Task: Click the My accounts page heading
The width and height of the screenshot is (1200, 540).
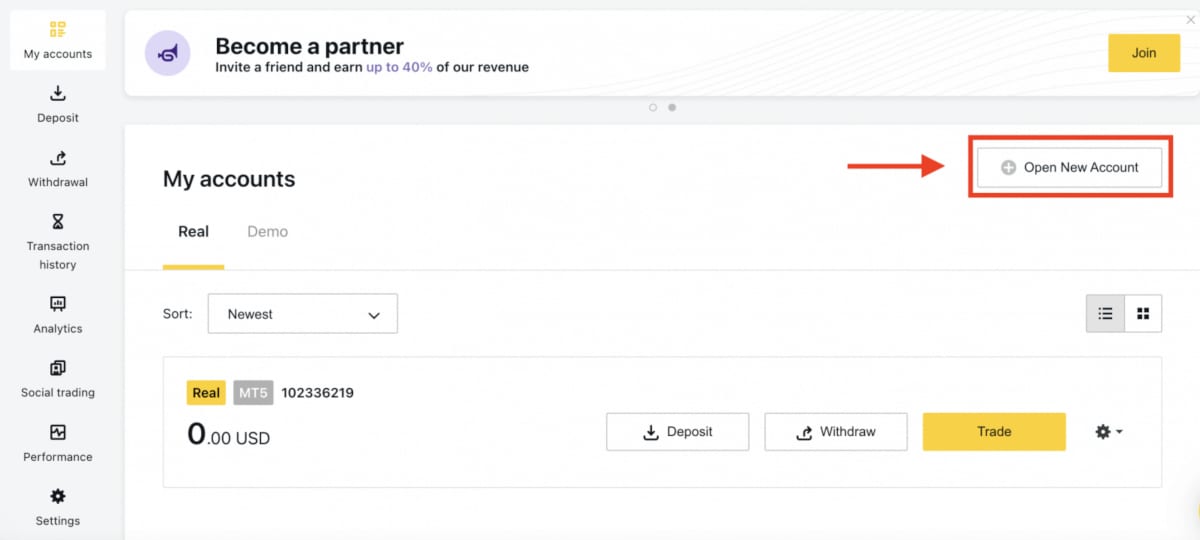Action: [229, 180]
